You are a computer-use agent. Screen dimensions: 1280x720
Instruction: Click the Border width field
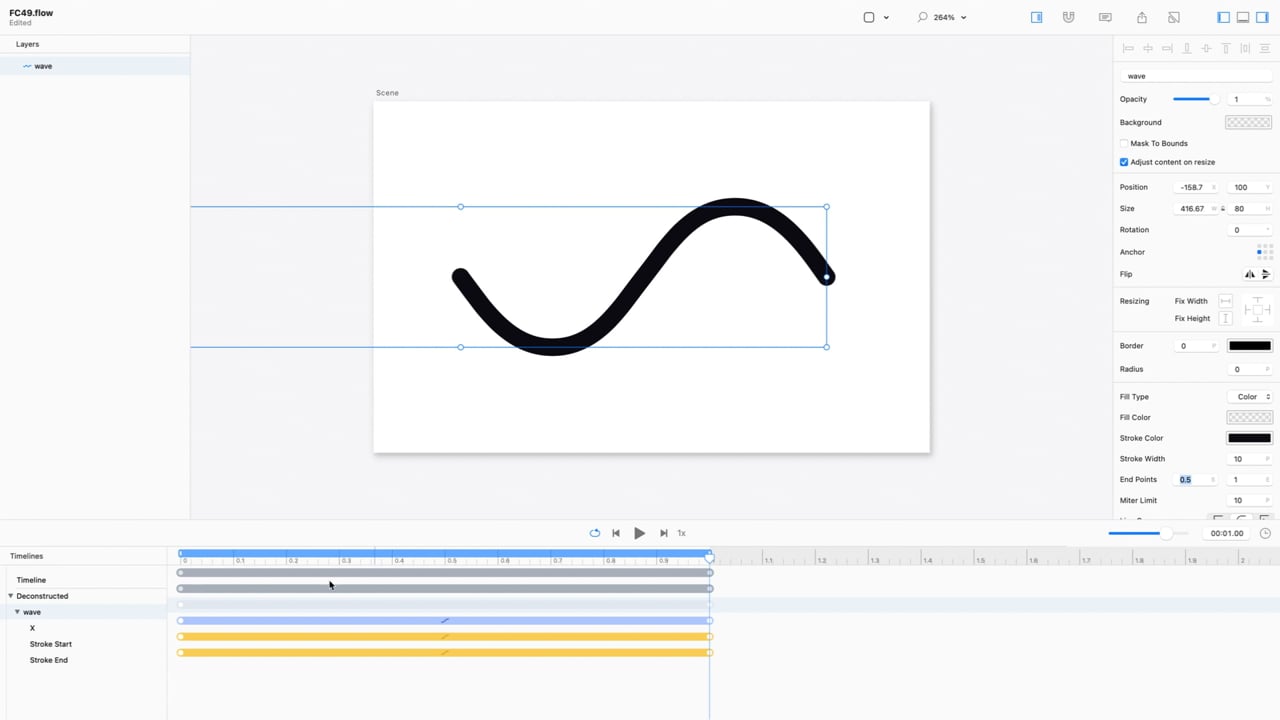(x=1195, y=346)
